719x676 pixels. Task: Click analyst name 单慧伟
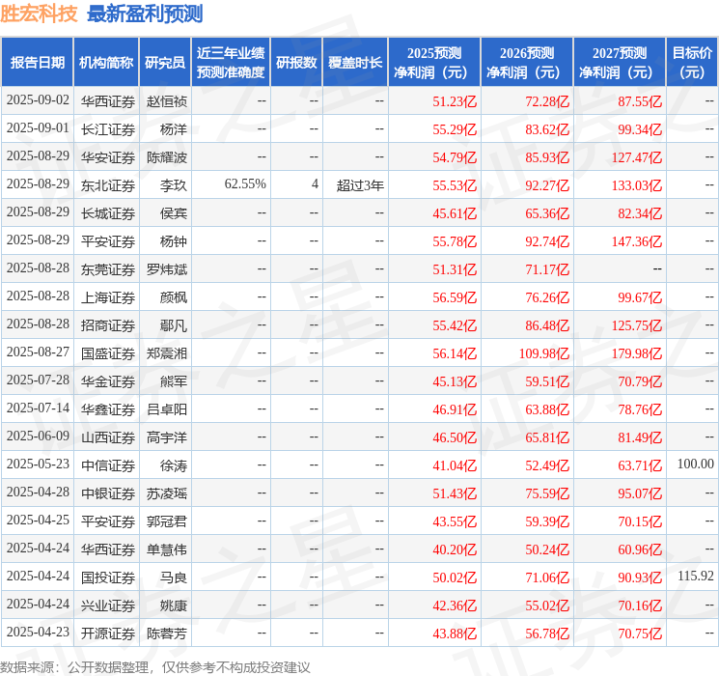[166, 550]
